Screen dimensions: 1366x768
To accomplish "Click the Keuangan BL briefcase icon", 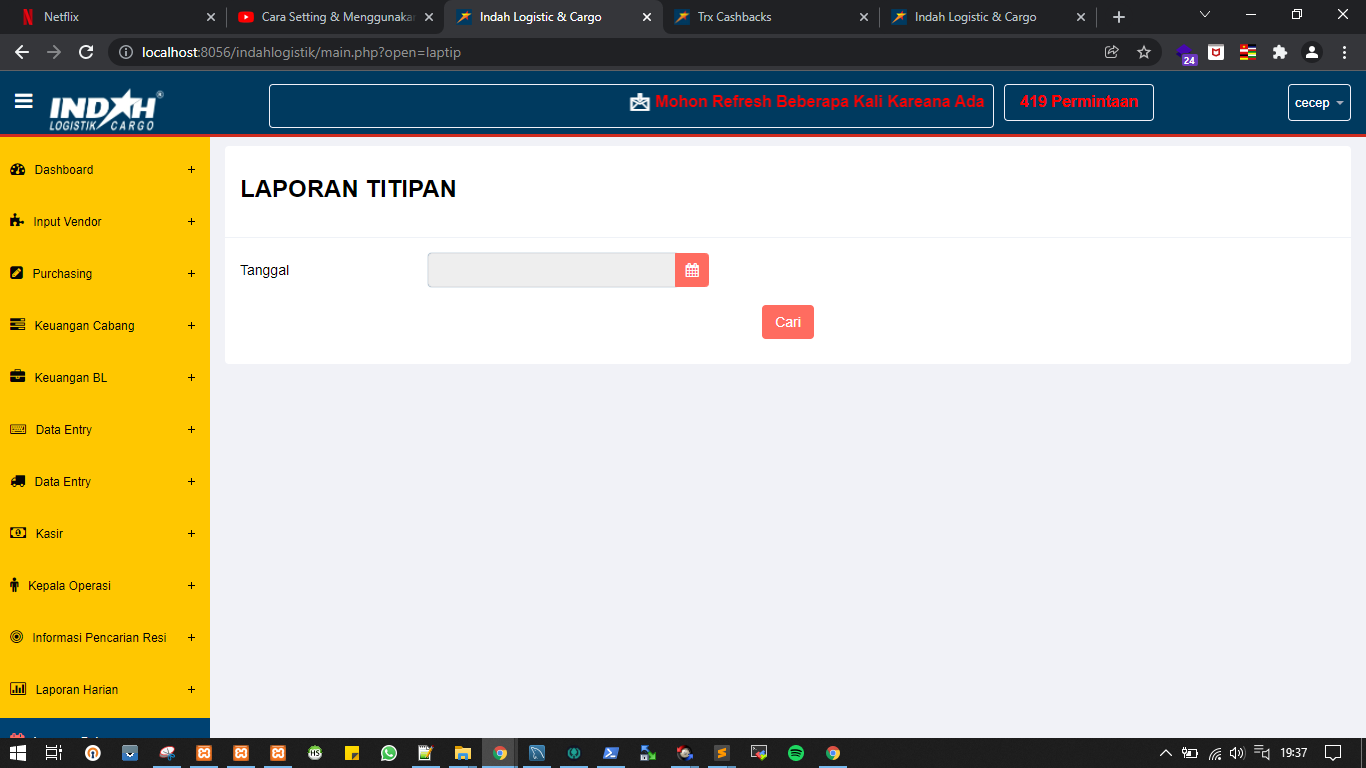I will pos(17,377).
